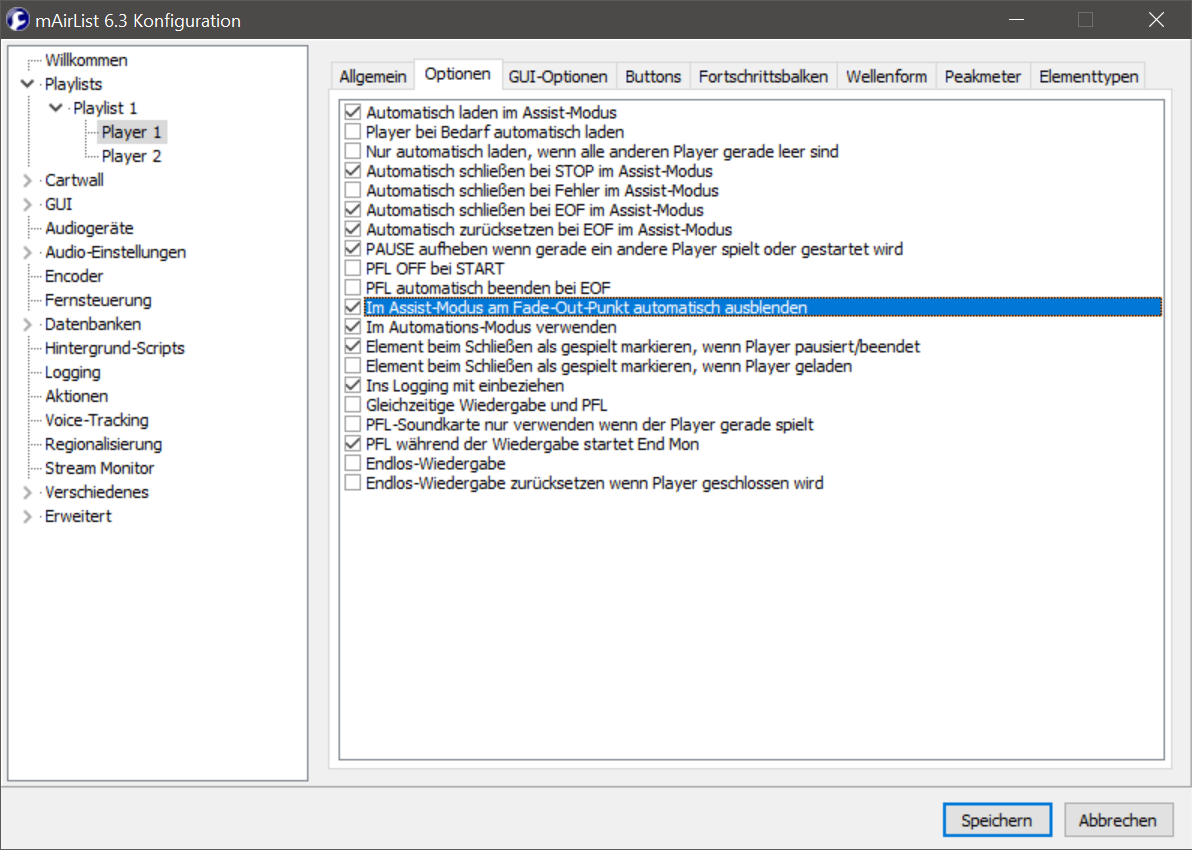The height and width of the screenshot is (850, 1192).
Task: Click the mAirList app icon in title bar
Action: [17, 20]
